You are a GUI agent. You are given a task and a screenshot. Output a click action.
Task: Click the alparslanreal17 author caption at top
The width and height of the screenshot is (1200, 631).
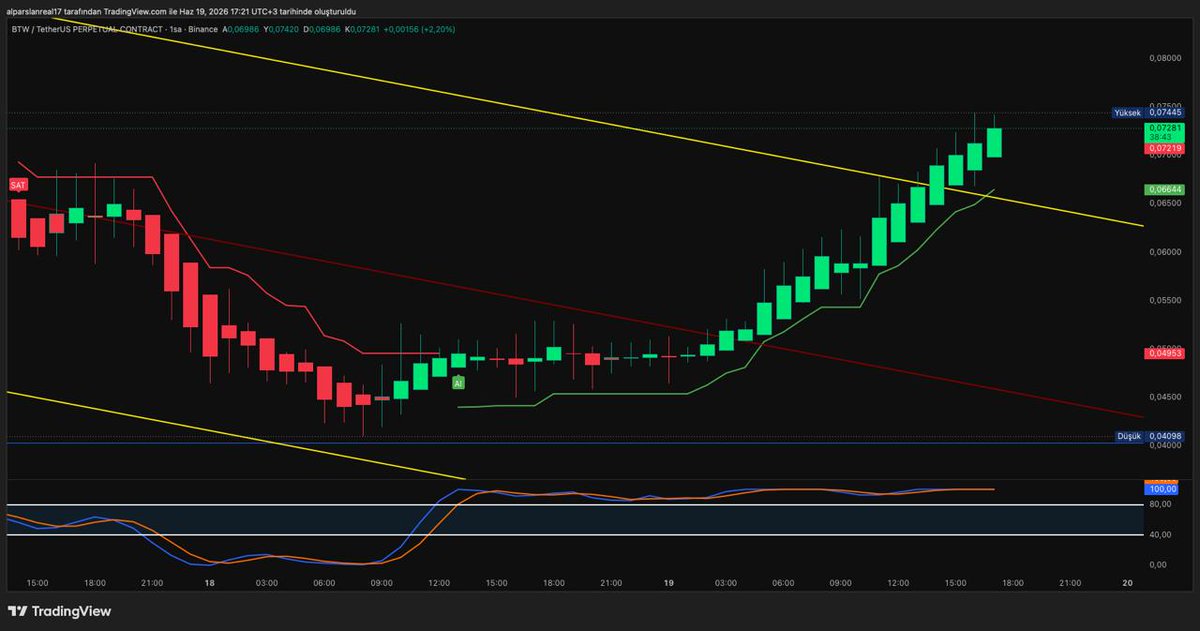click(x=33, y=10)
